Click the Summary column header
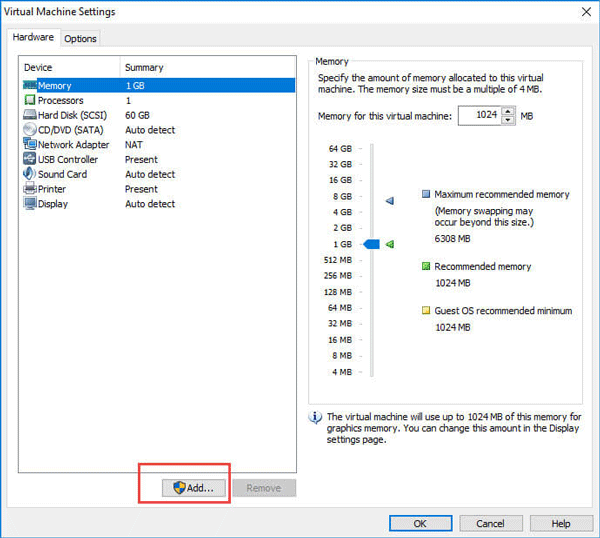The image size is (600, 538). 144,68
